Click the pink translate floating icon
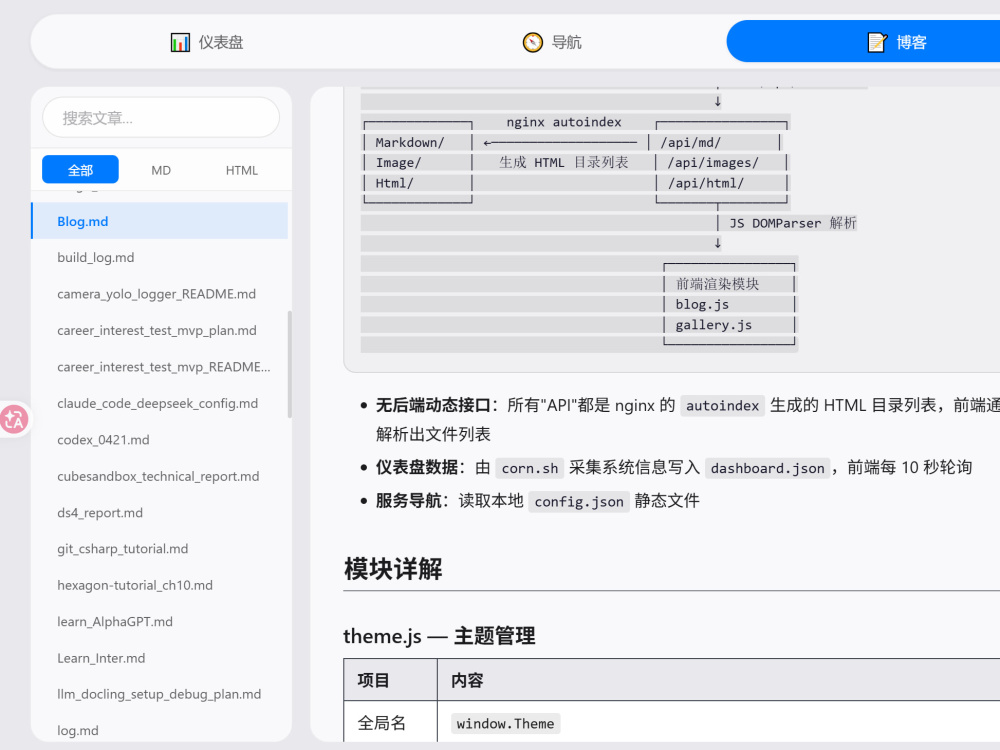The image size is (1000, 750). click(x=14, y=420)
